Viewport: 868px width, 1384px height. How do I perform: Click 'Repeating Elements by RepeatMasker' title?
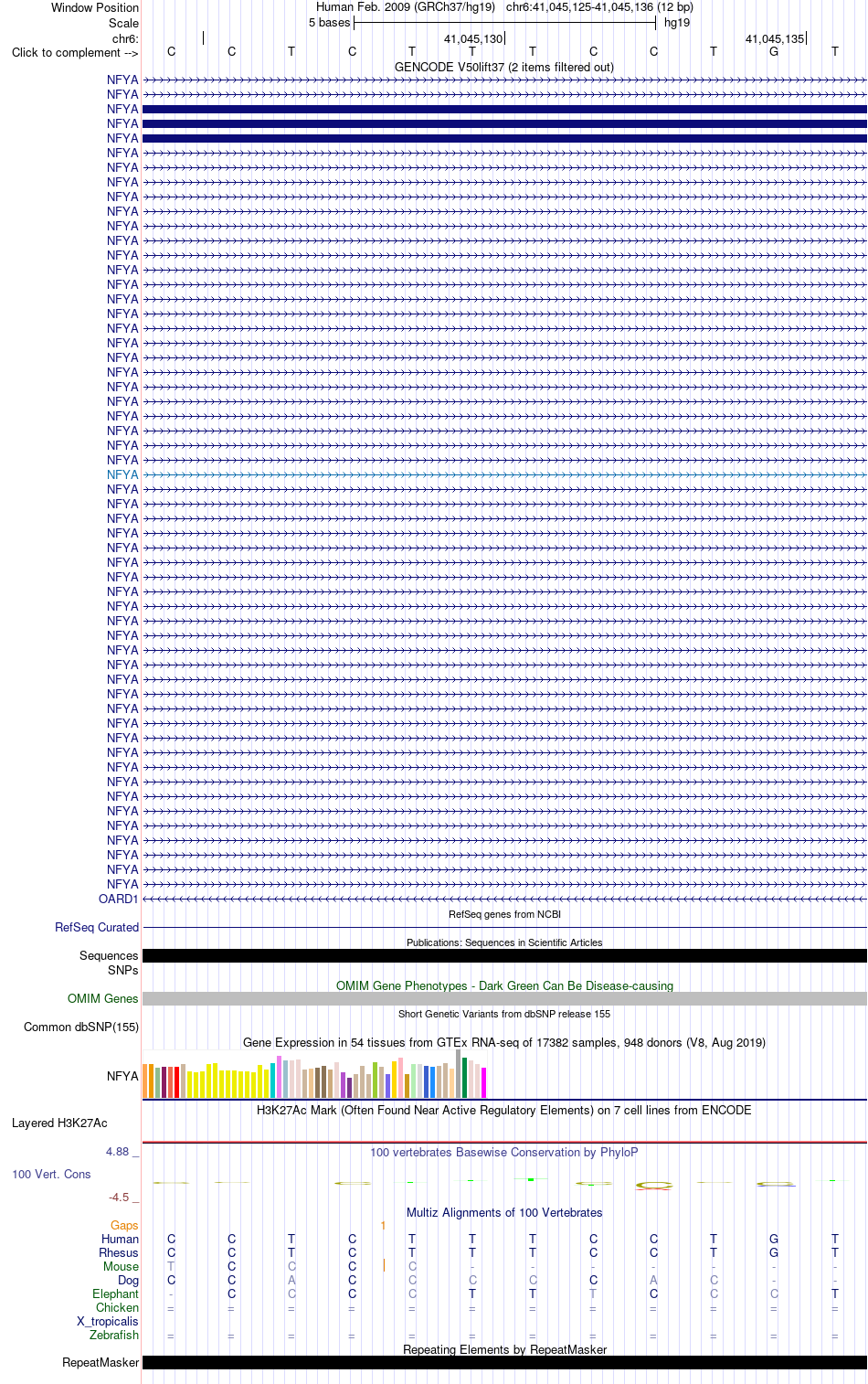504,1349
